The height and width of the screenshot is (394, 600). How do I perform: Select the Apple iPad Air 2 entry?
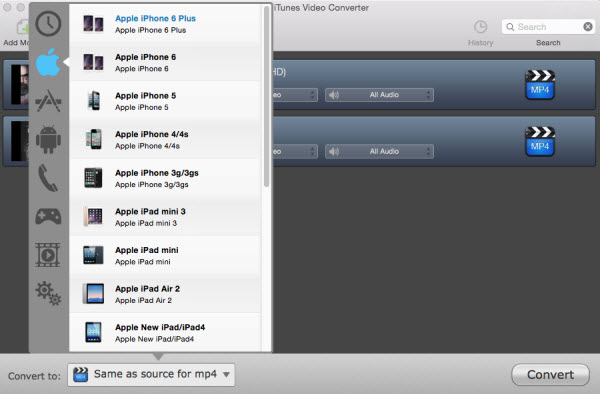click(x=165, y=294)
